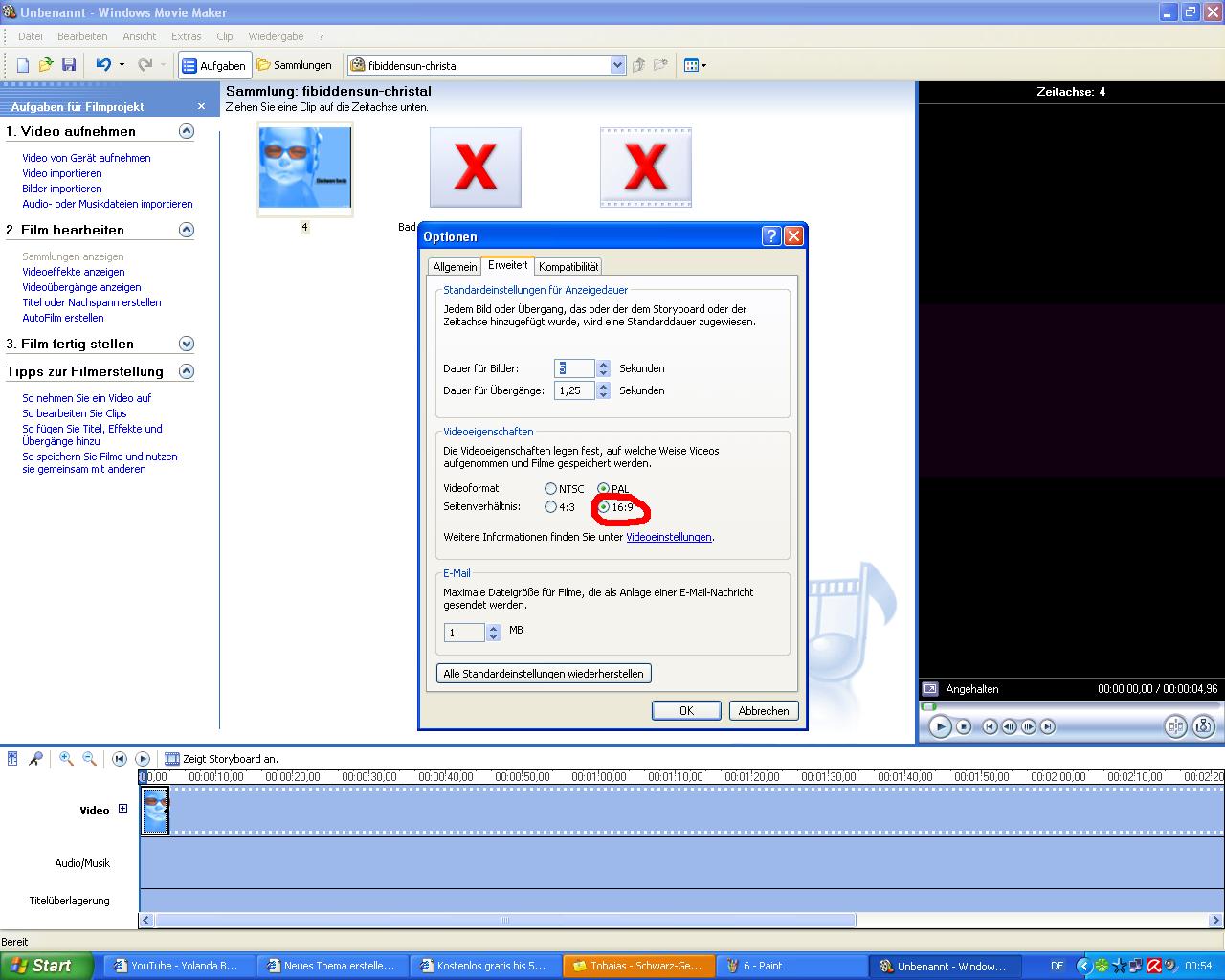Click the play button in preview monitor
The height and width of the screenshot is (980, 1225).
(940, 726)
